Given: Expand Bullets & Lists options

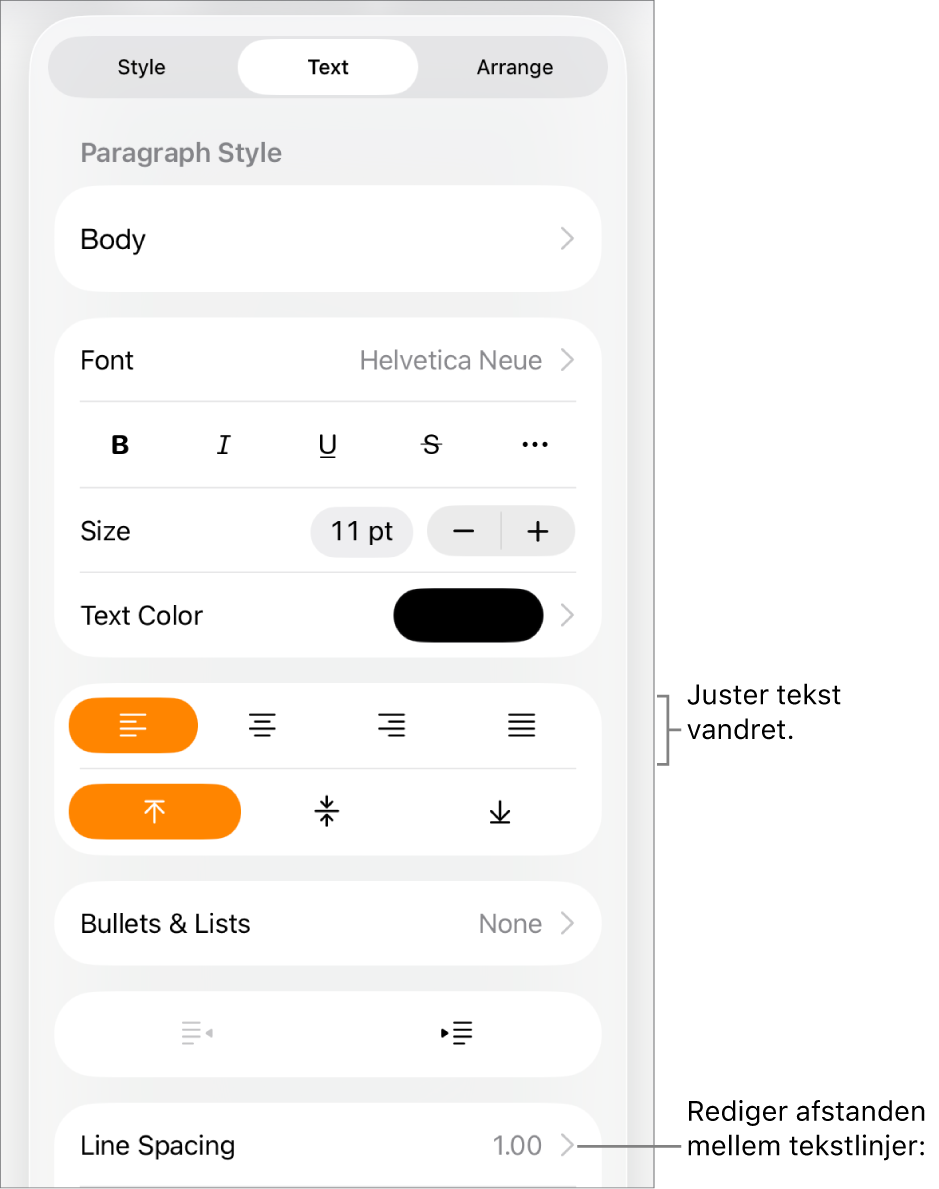Looking at the screenshot, I should [327, 923].
